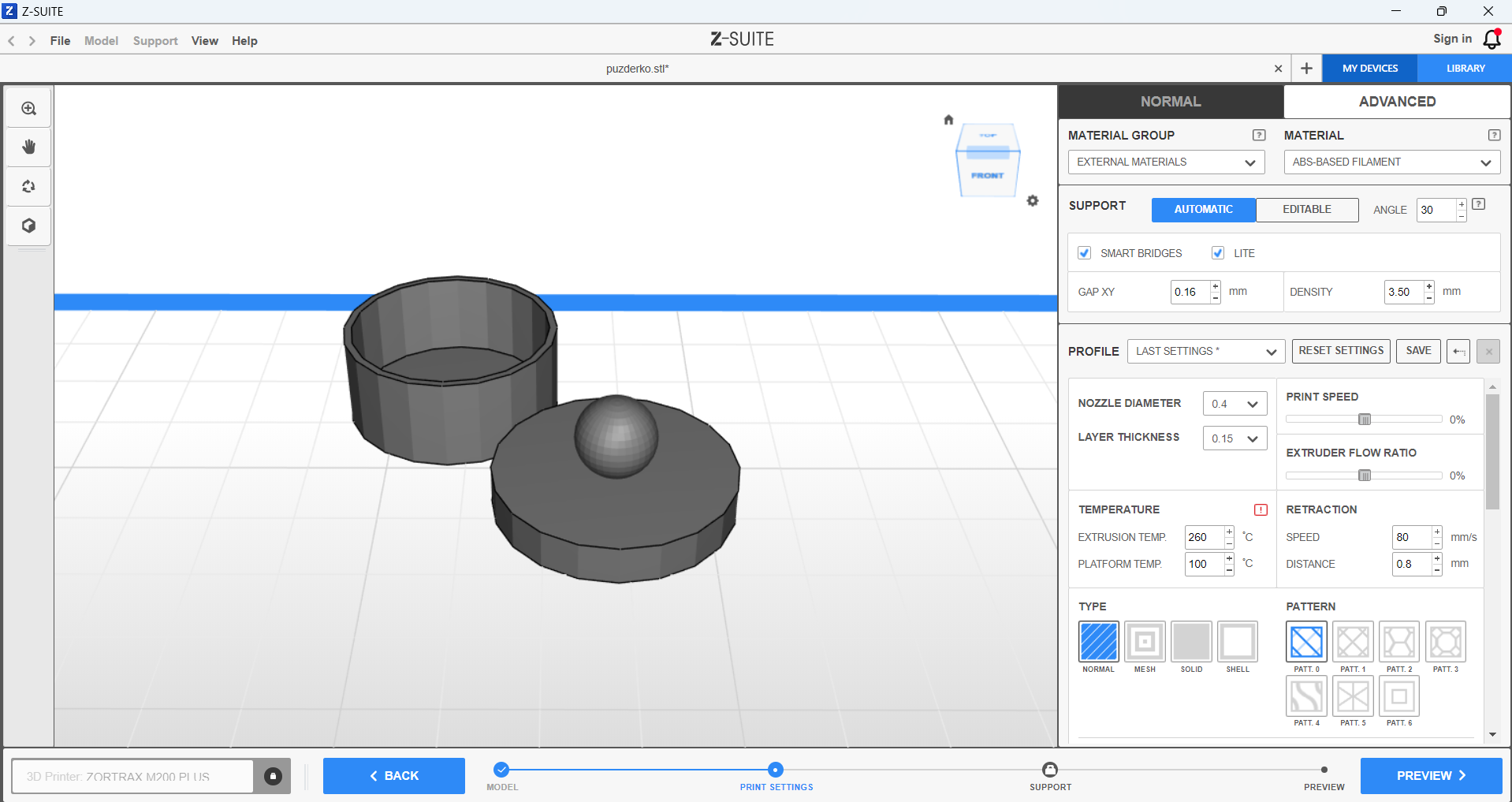Open the Layer Thickness dropdown

[1235, 438]
